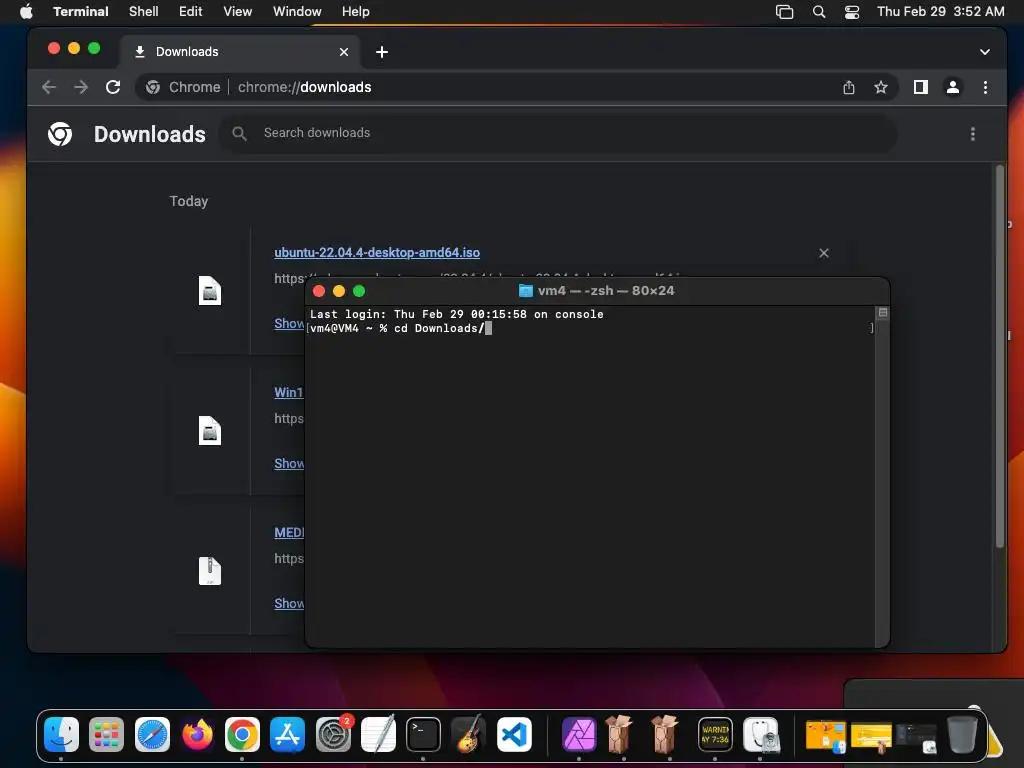Open Control Center in menu bar

[x=852, y=12]
